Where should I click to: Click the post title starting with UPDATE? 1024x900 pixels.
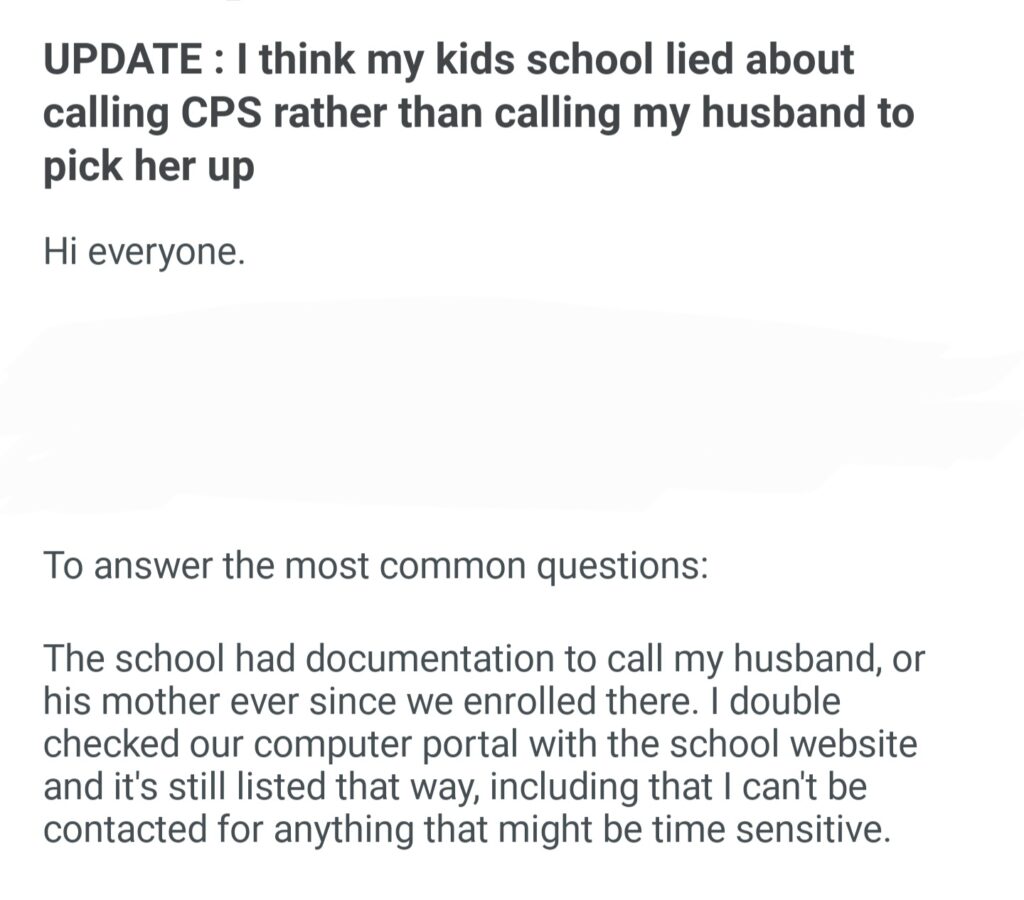[450, 60]
